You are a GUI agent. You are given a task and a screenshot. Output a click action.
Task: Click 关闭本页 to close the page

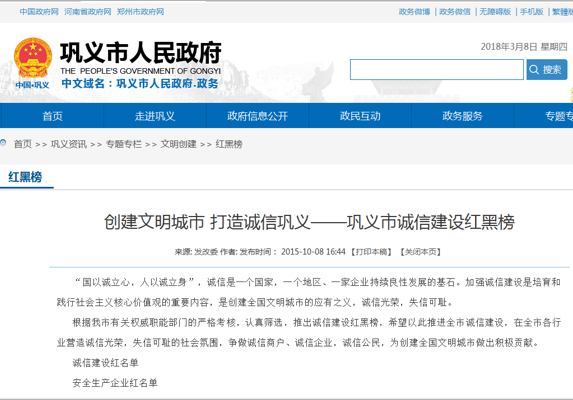[421, 252]
